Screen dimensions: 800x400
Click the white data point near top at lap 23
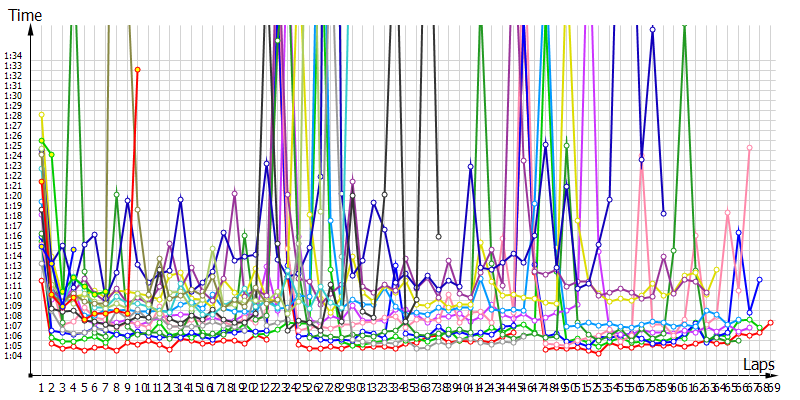tap(277, 40)
